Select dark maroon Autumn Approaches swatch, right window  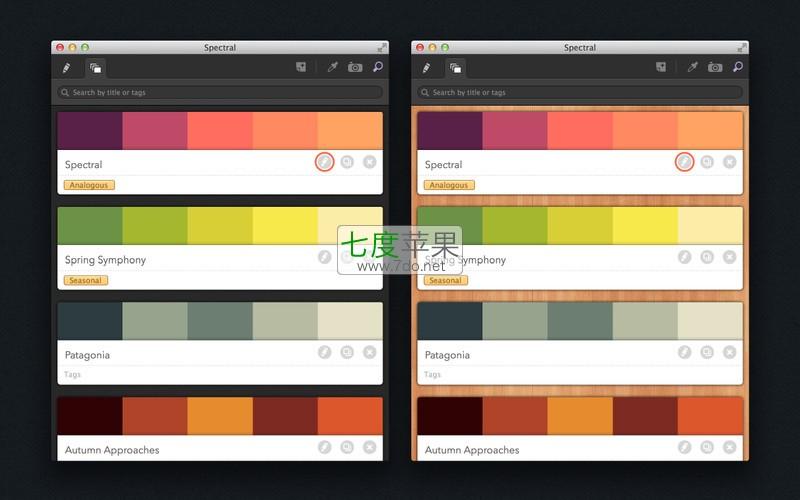coord(449,416)
